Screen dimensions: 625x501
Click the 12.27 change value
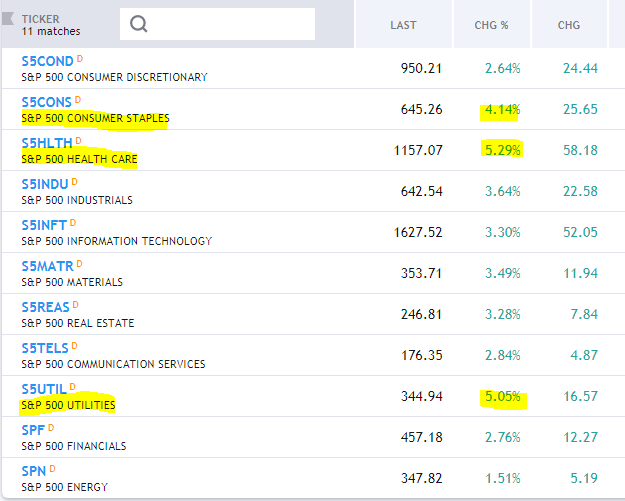click(x=580, y=437)
